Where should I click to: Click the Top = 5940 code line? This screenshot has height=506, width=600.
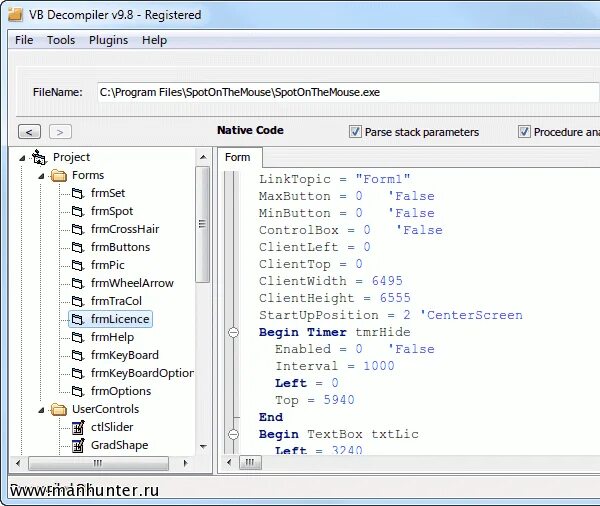click(x=315, y=400)
